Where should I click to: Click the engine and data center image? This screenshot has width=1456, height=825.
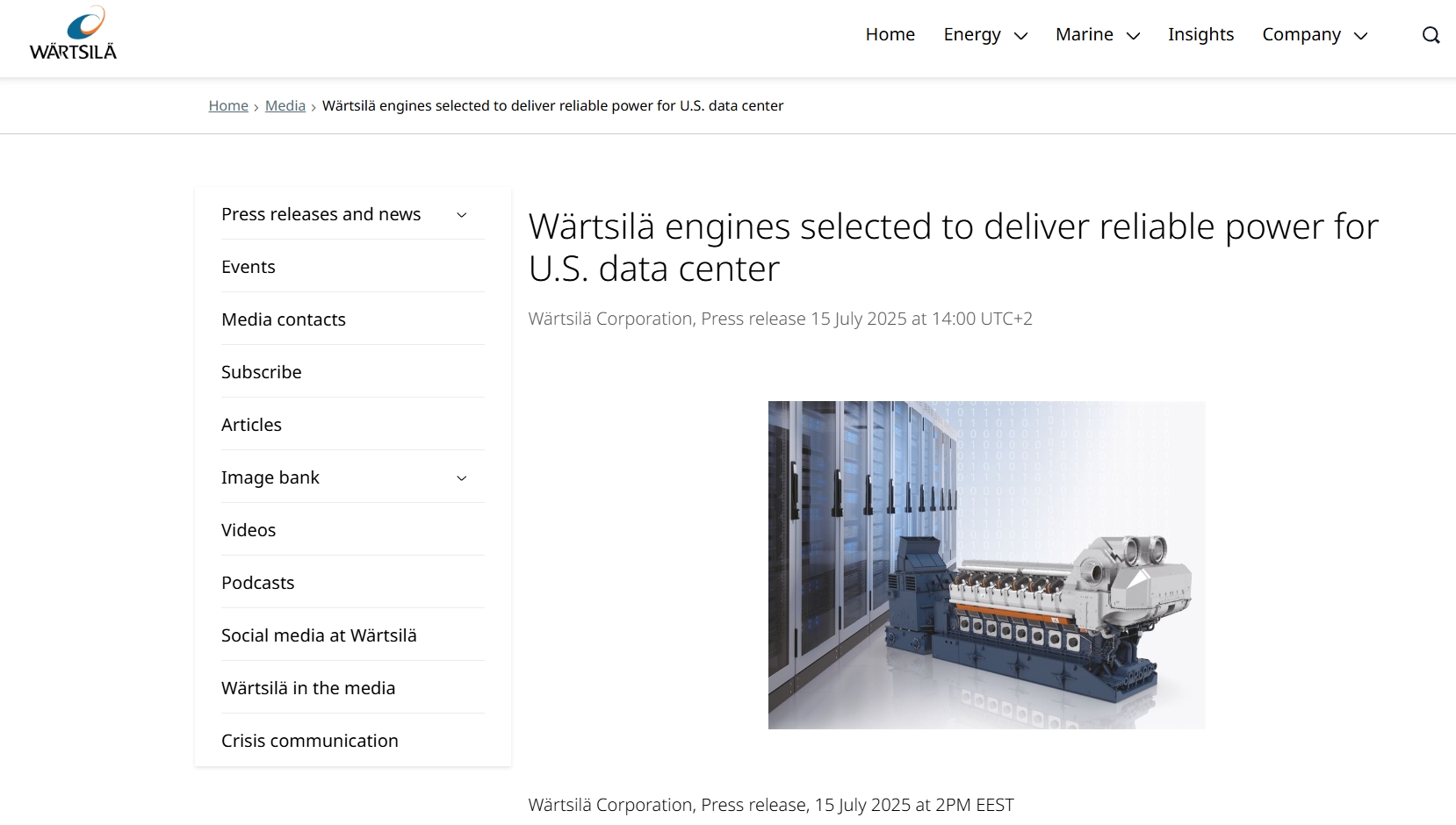tap(986, 565)
